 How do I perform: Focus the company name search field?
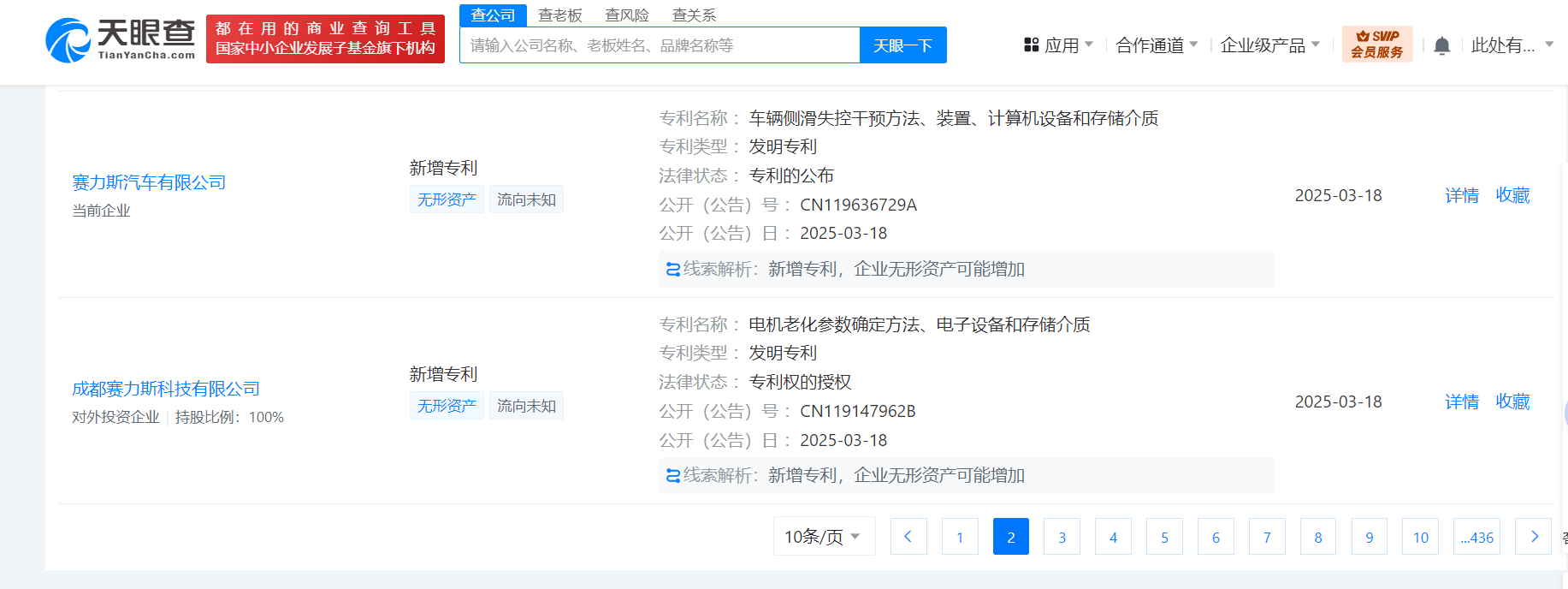coord(660,45)
